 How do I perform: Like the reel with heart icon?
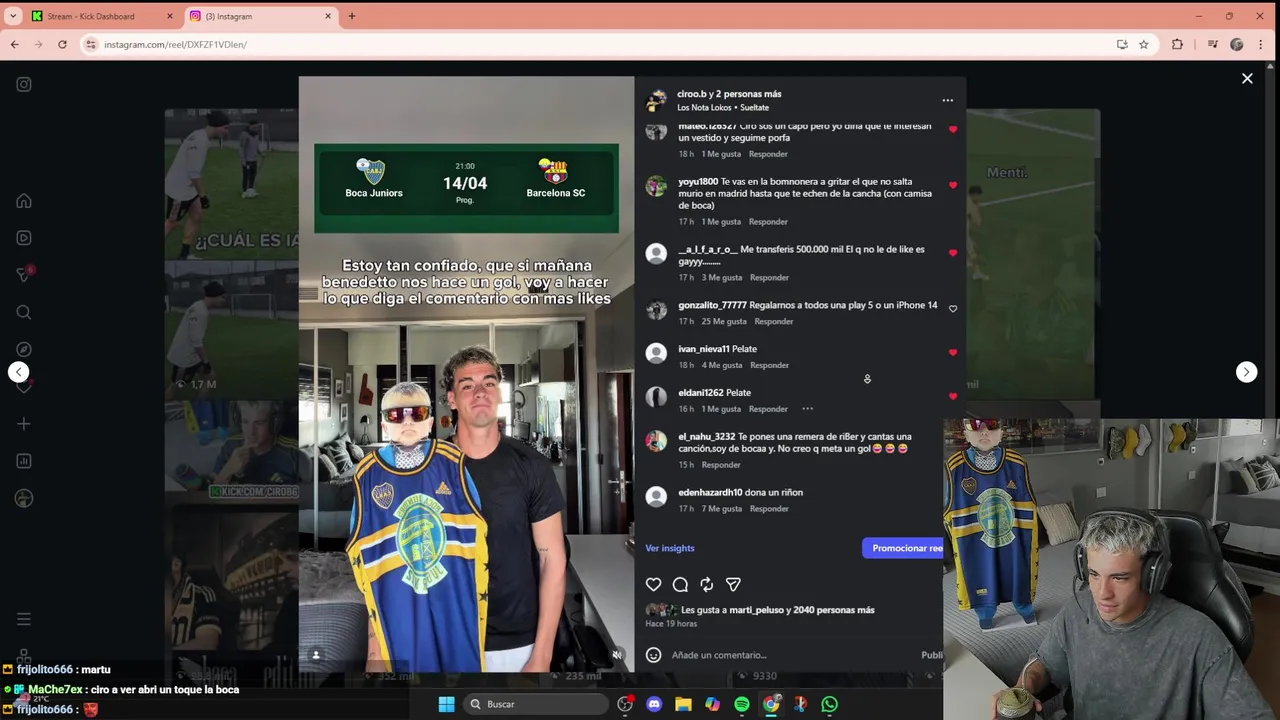click(653, 584)
